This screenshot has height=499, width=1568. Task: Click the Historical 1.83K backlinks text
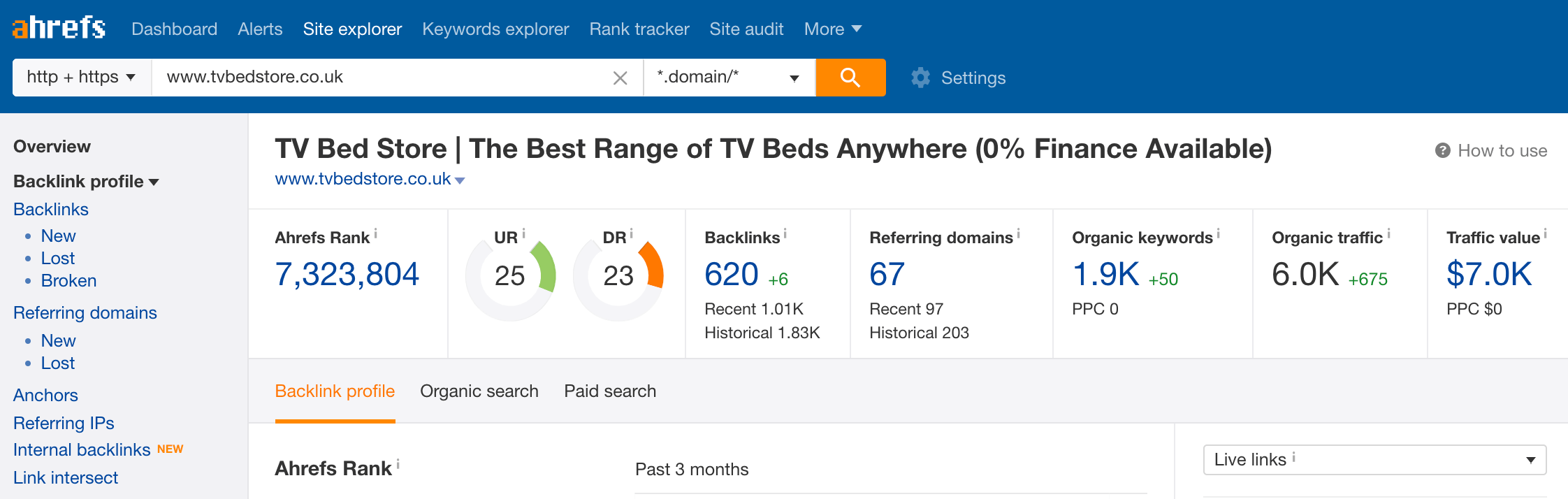[762, 333]
